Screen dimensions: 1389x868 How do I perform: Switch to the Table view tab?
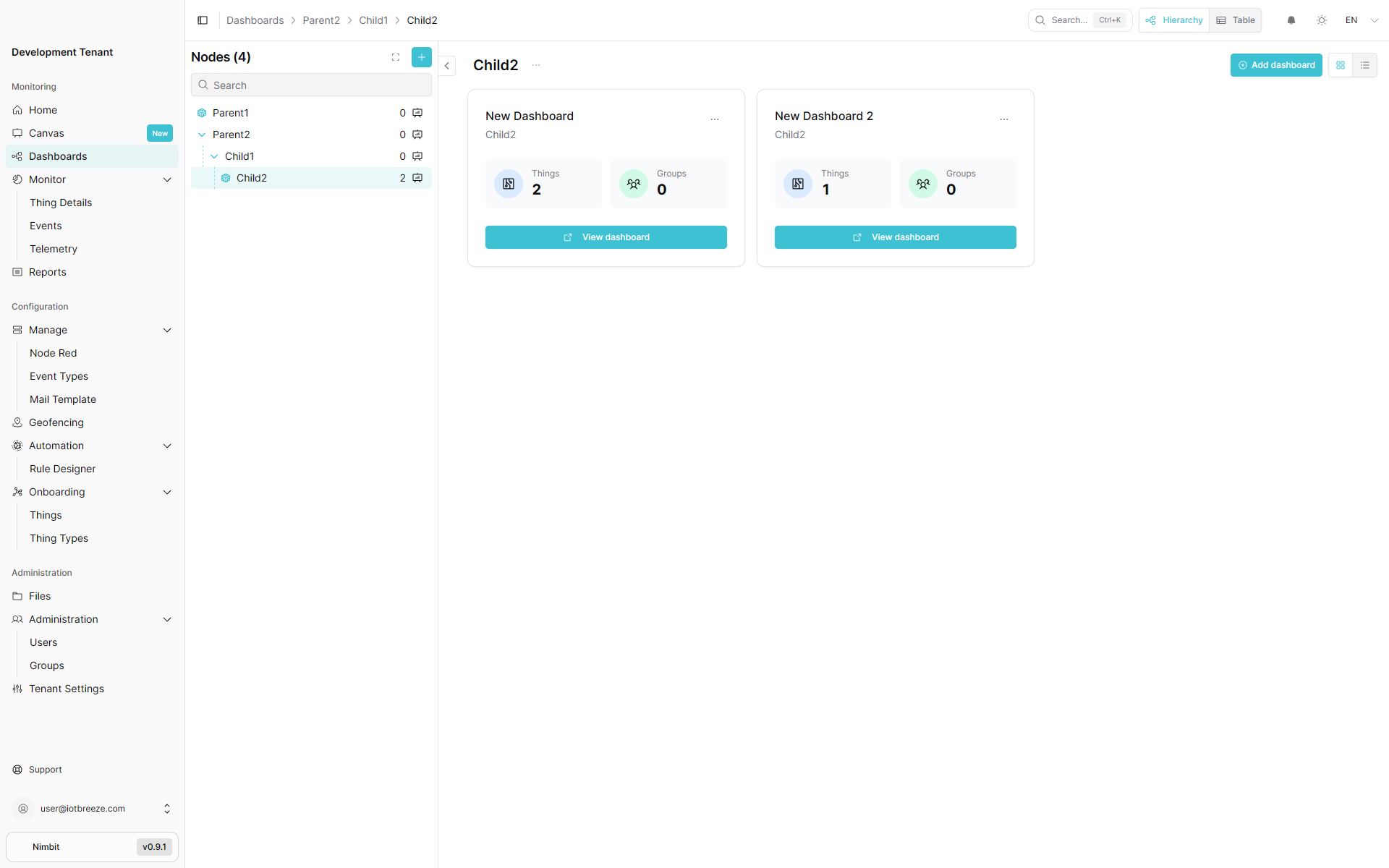(1236, 20)
